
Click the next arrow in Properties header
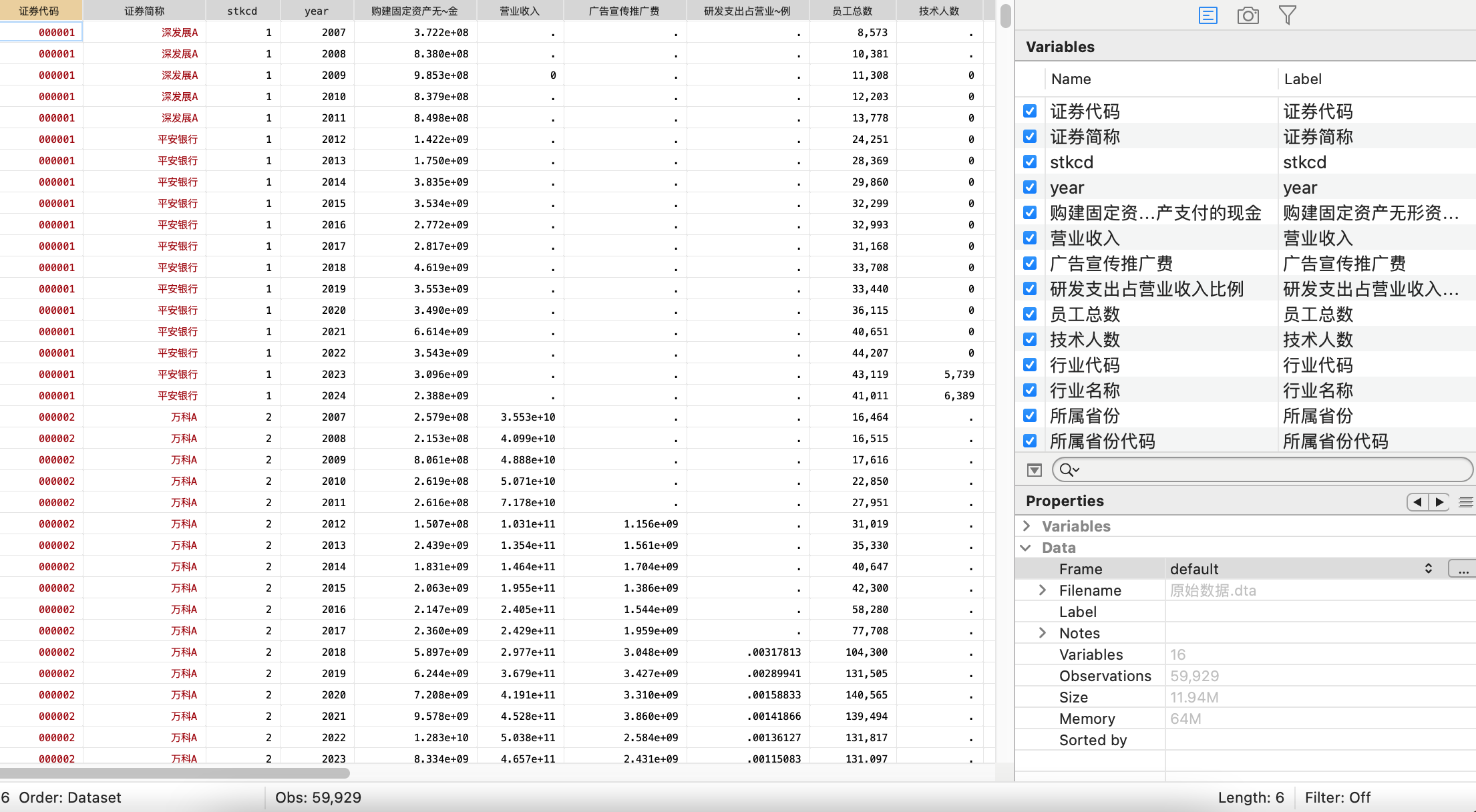click(1439, 501)
